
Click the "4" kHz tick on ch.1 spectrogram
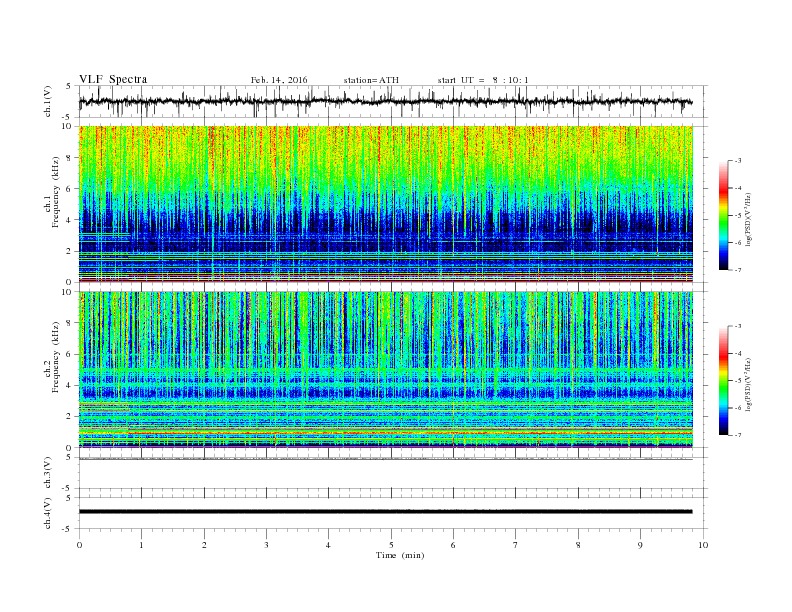coord(70,220)
